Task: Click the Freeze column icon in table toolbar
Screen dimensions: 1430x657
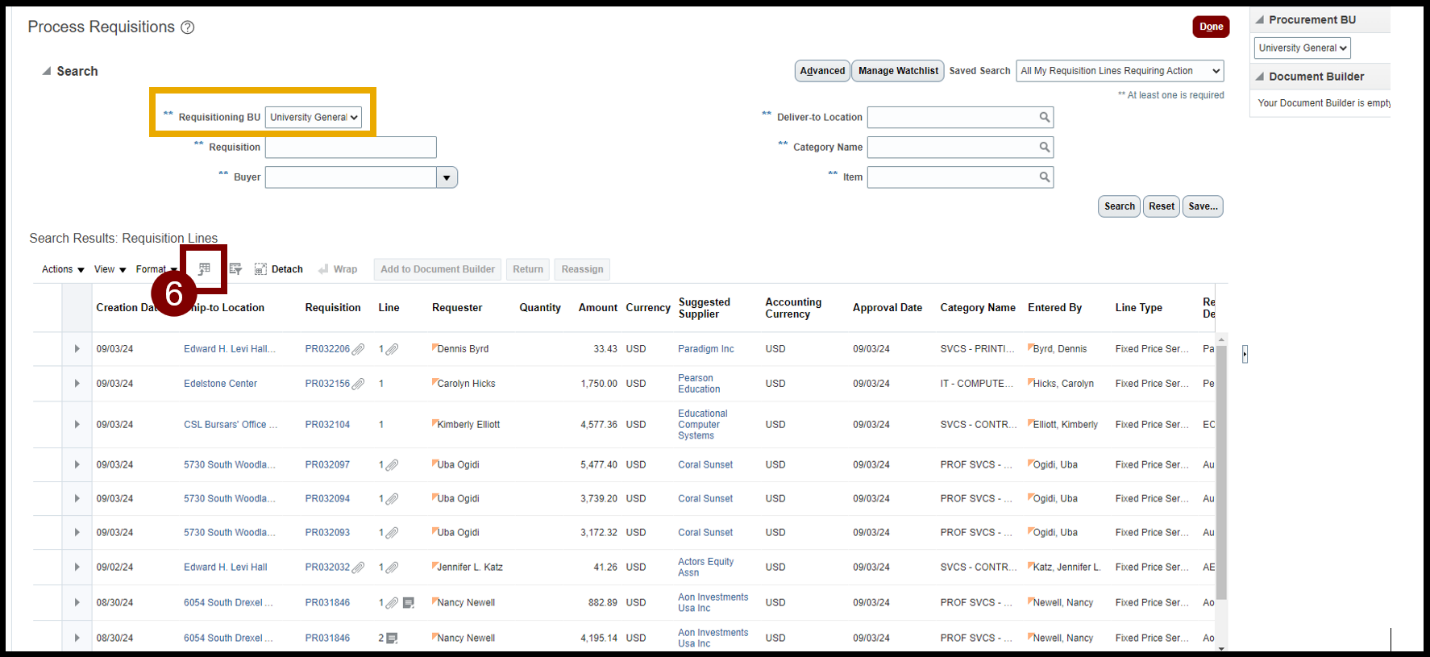Action: 204,269
